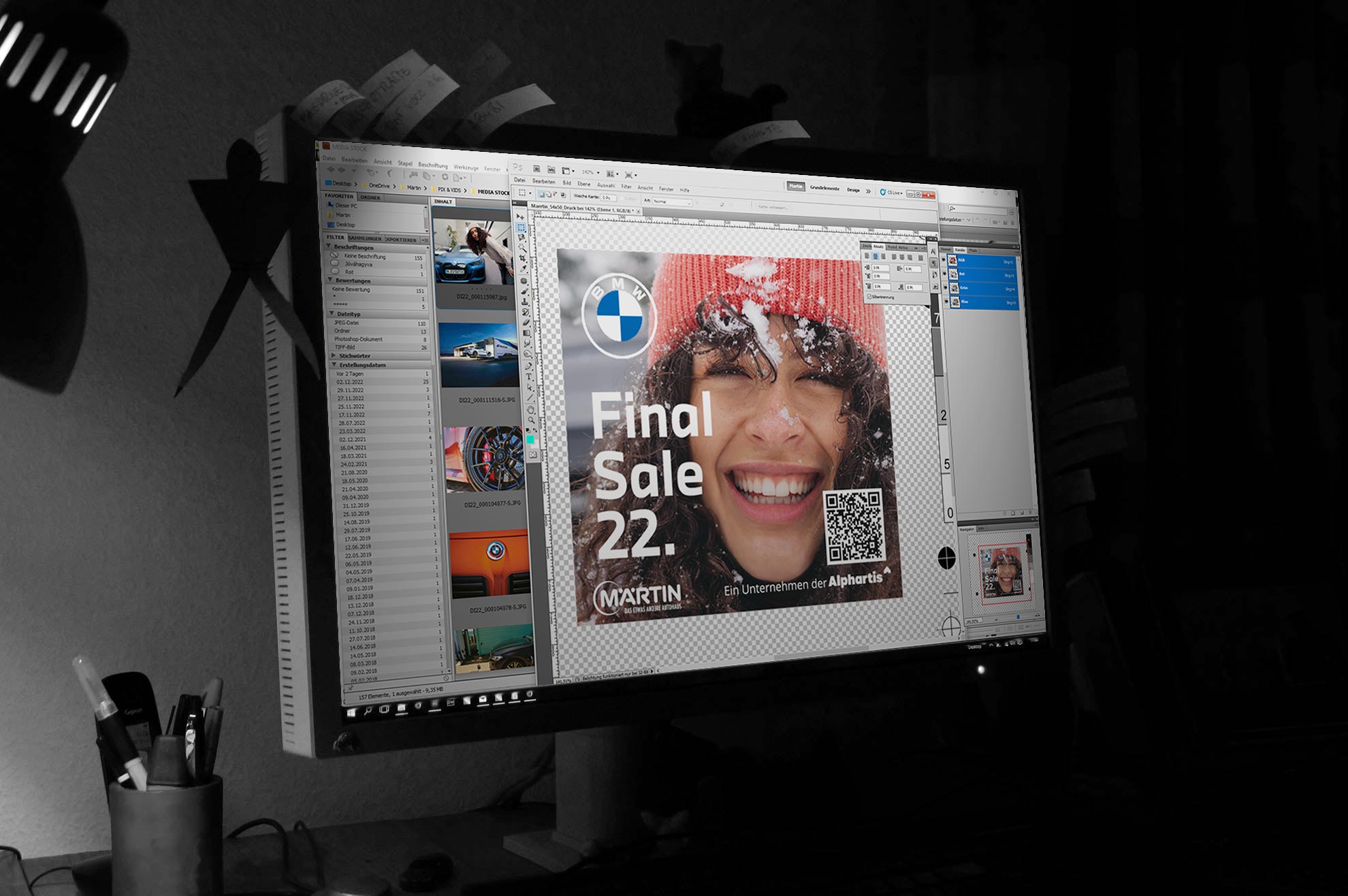The image size is (1348, 896).
Task: Toggle visibility of the Rot channel
Action: pos(945,274)
